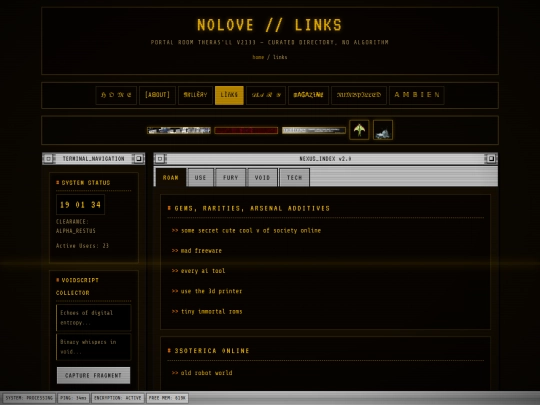
Task: Click the 'Active Users: 23' text
Action: (82, 246)
